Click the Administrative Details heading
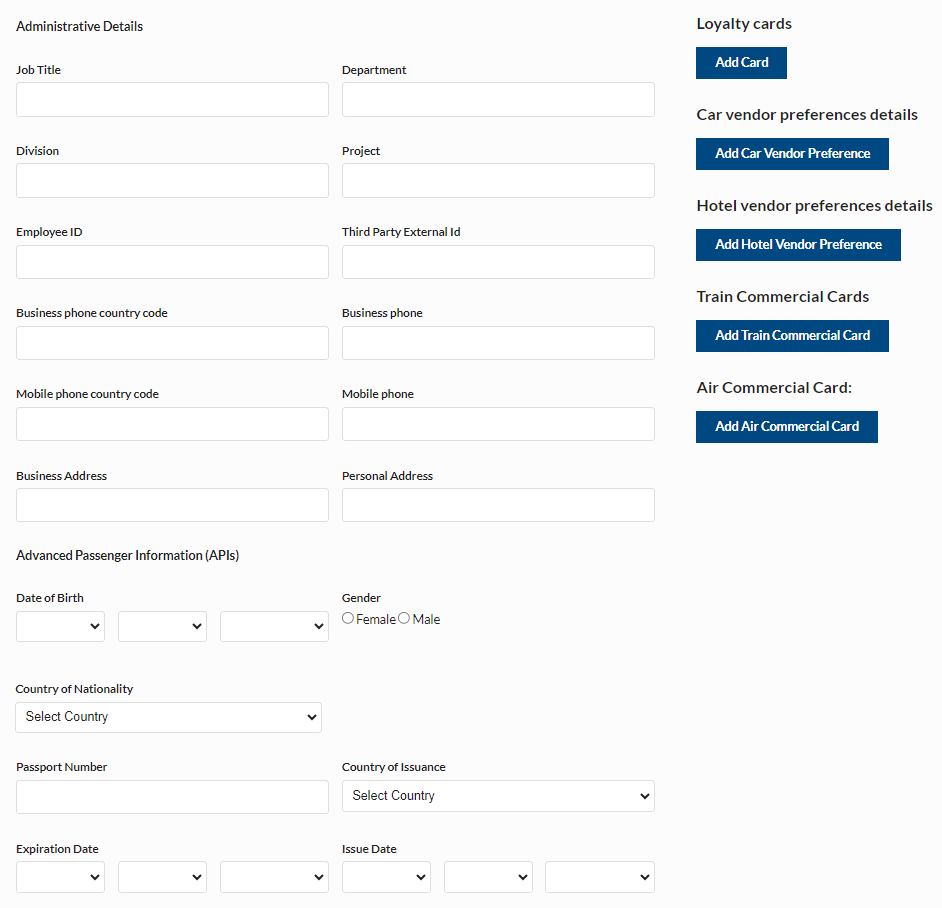The height and width of the screenshot is (908, 942). (79, 26)
